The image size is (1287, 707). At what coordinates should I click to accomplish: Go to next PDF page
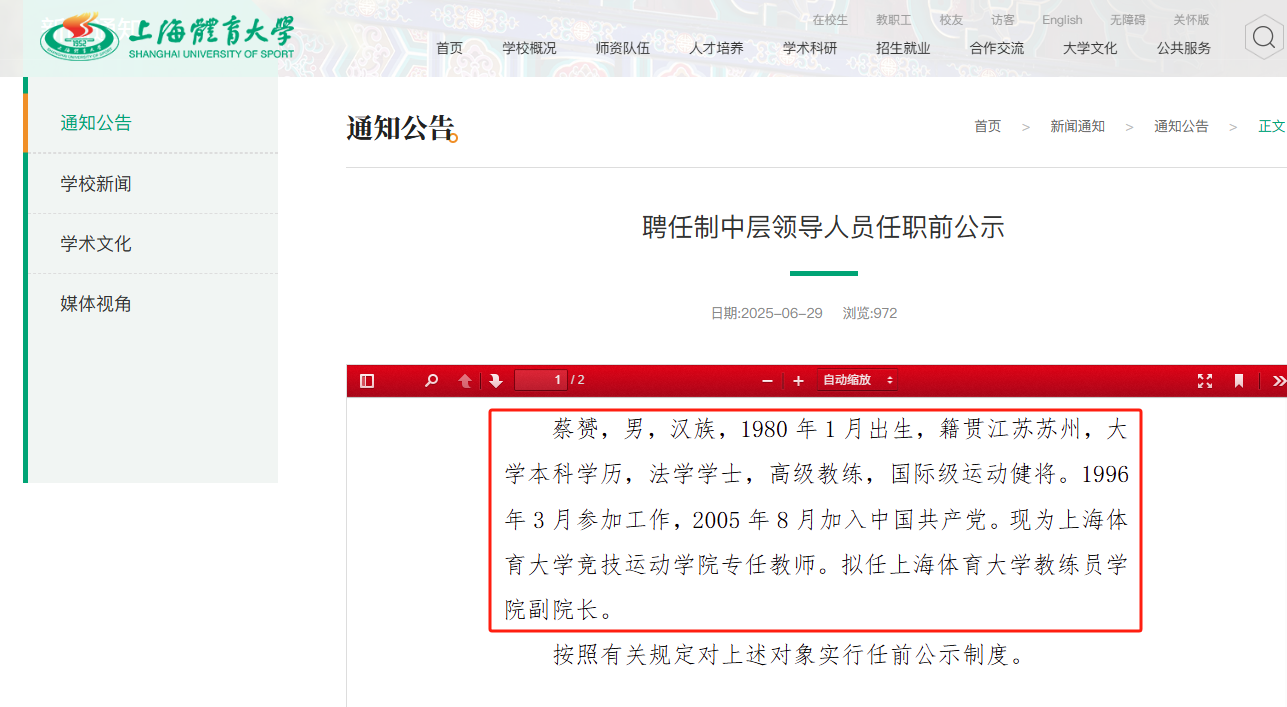(496, 381)
